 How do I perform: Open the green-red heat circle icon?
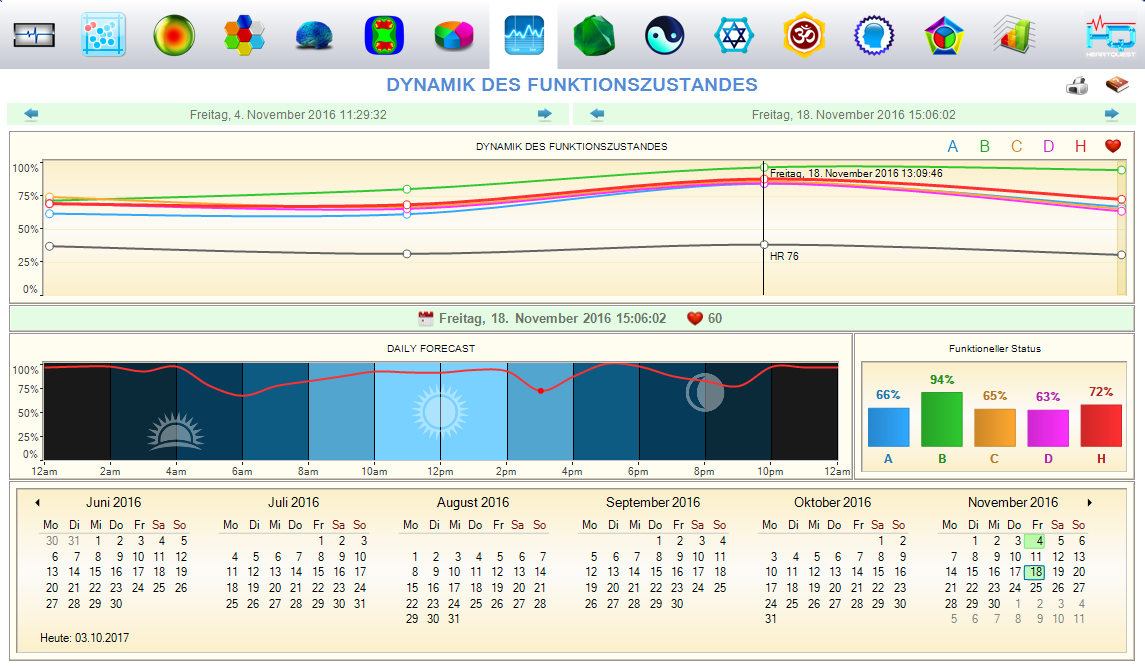click(x=174, y=35)
